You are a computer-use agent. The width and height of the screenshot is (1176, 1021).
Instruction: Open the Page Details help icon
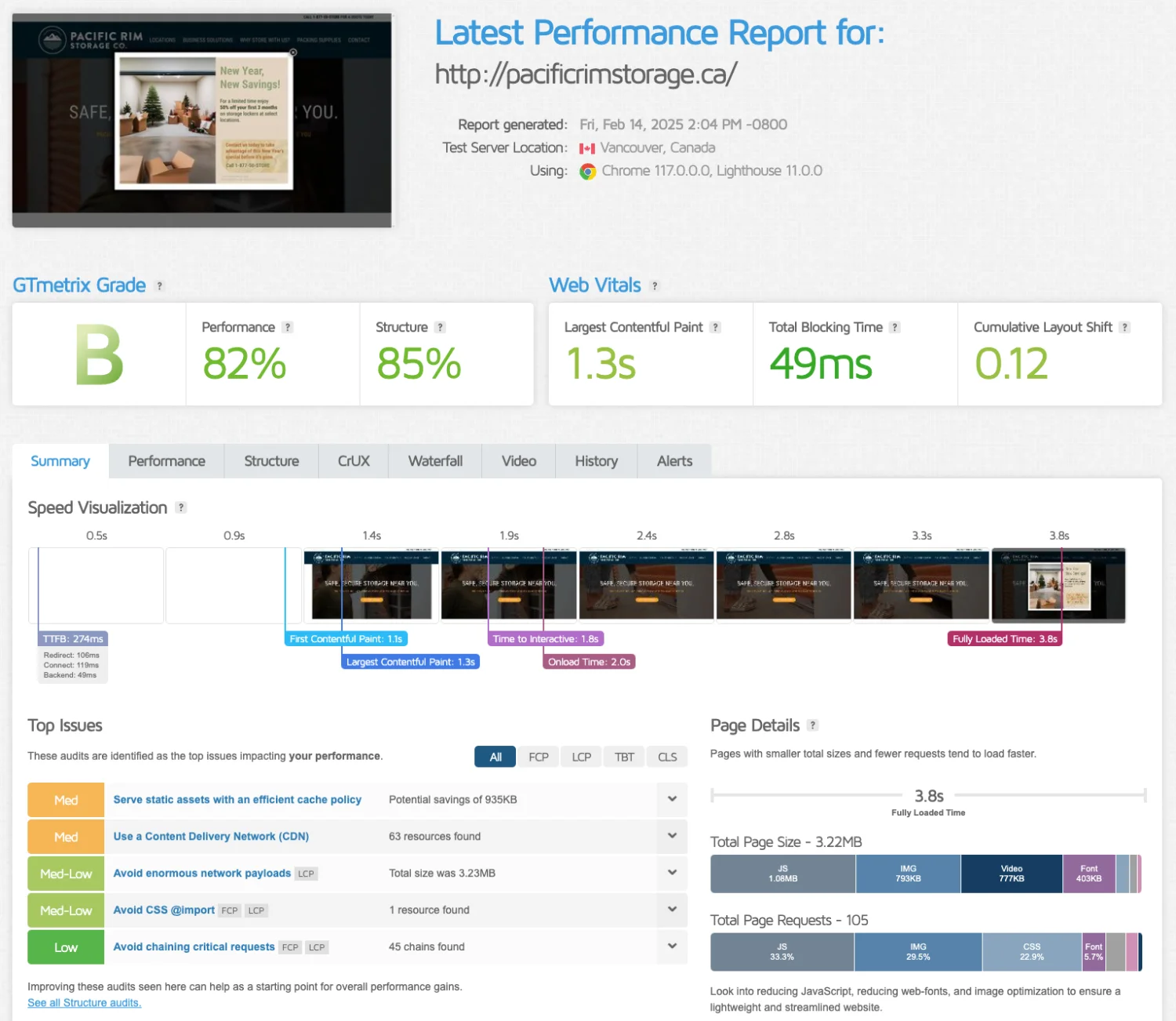point(813,725)
